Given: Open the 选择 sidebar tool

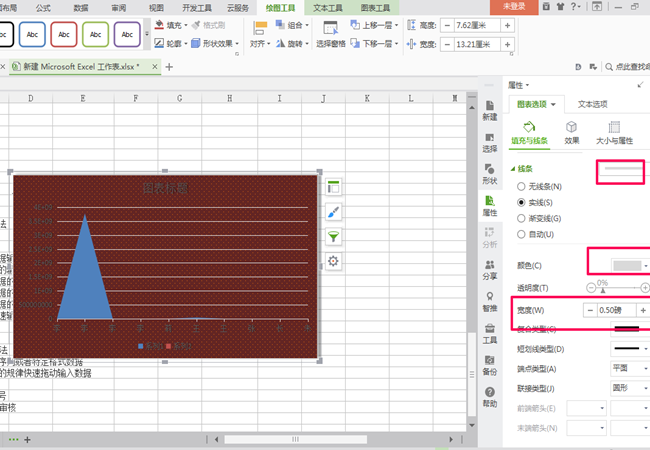Looking at the screenshot, I should (490, 143).
